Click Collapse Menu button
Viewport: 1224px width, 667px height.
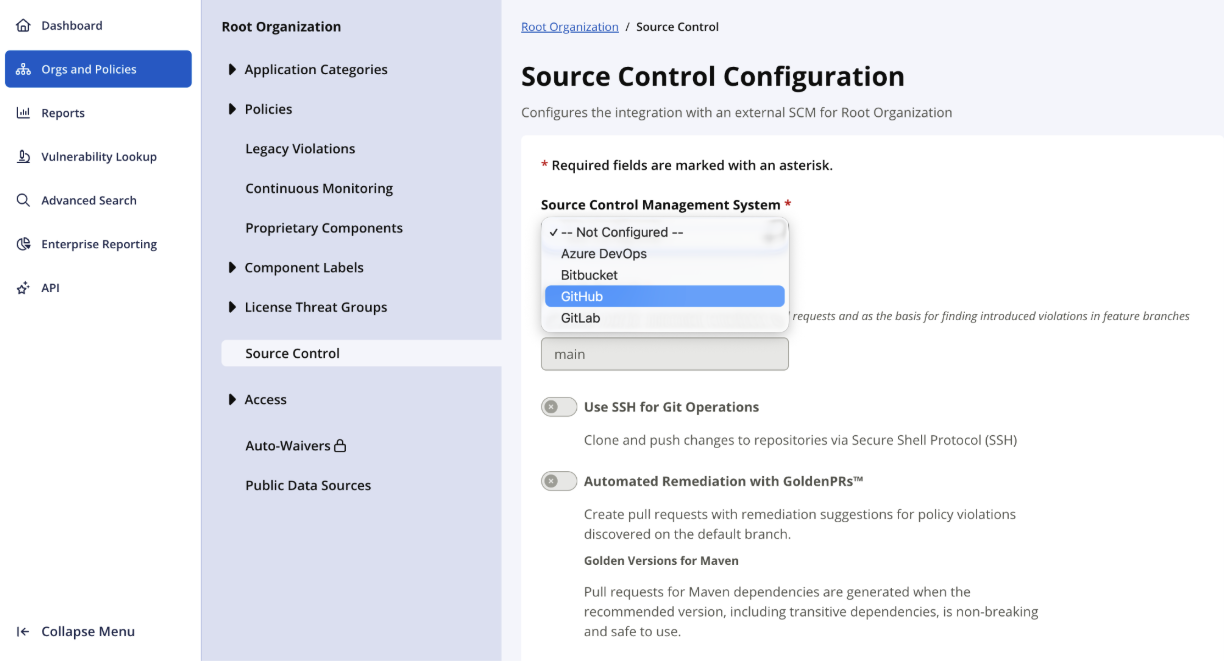click(76, 632)
